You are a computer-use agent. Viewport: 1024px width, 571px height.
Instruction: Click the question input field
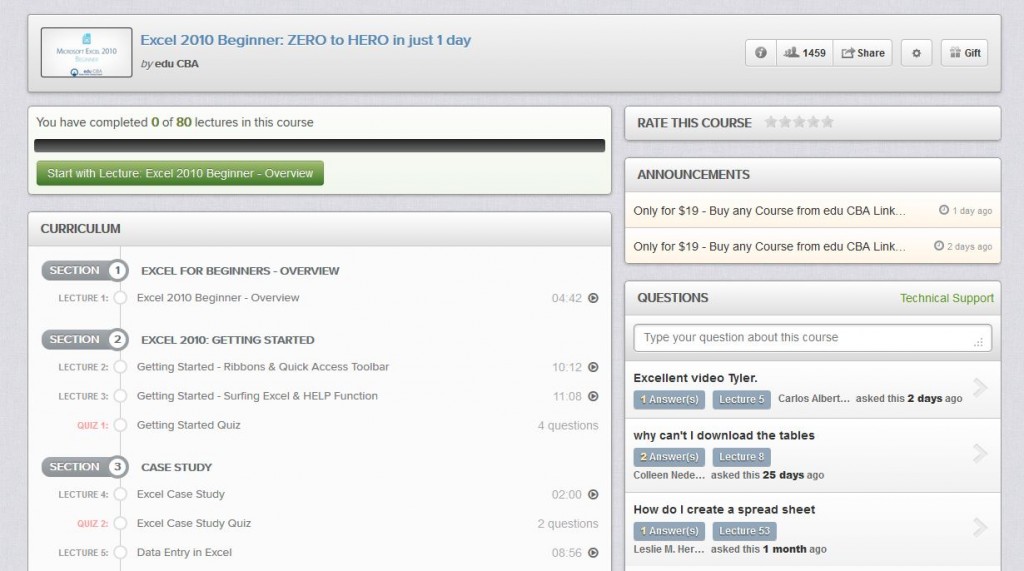point(812,338)
